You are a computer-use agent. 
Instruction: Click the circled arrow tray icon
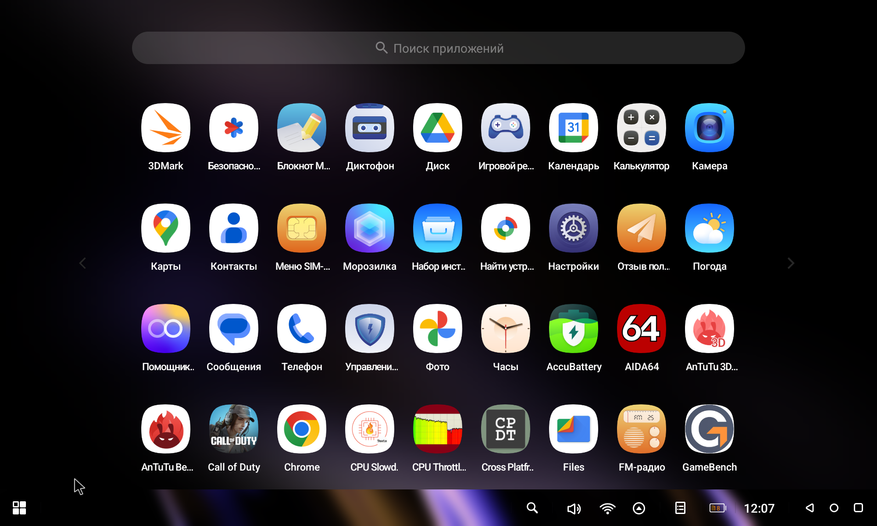639,508
